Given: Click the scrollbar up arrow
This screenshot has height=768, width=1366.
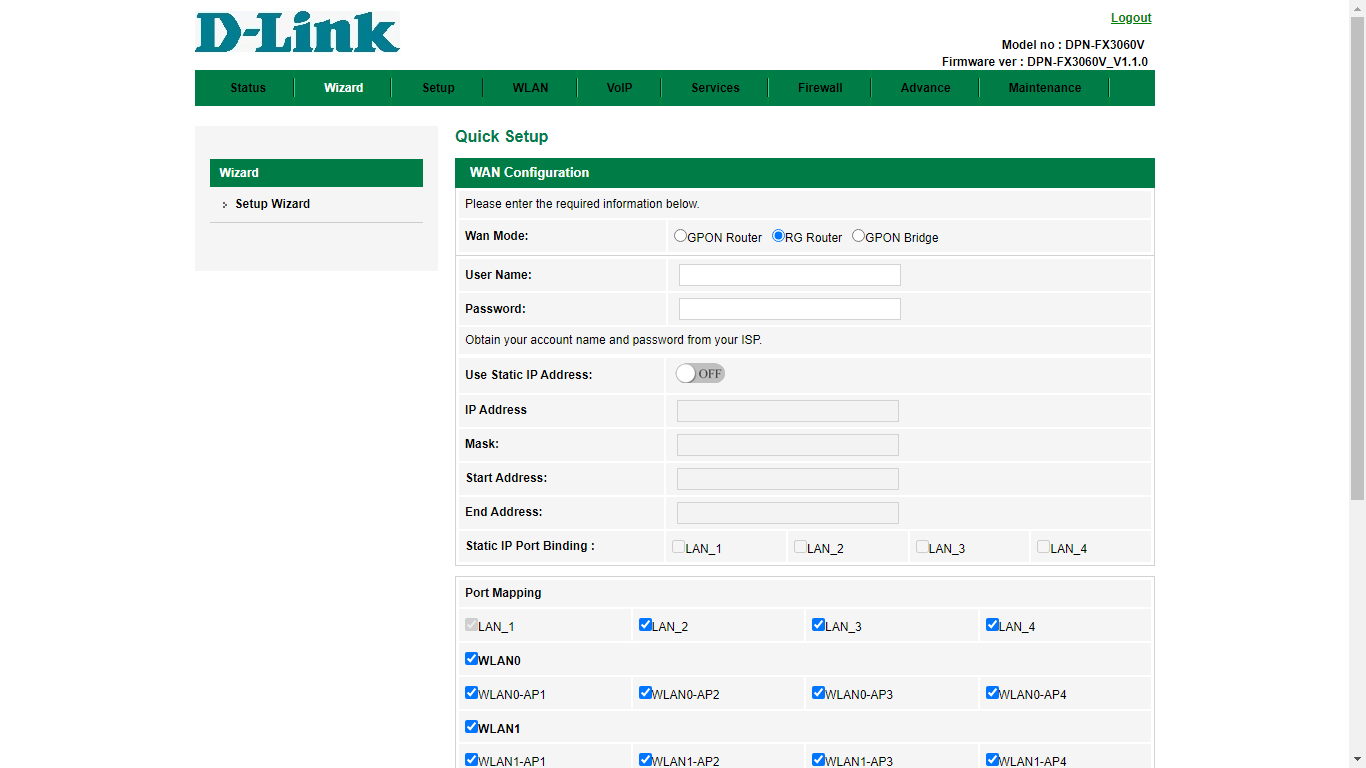Looking at the screenshot, I should (1357, 8).
